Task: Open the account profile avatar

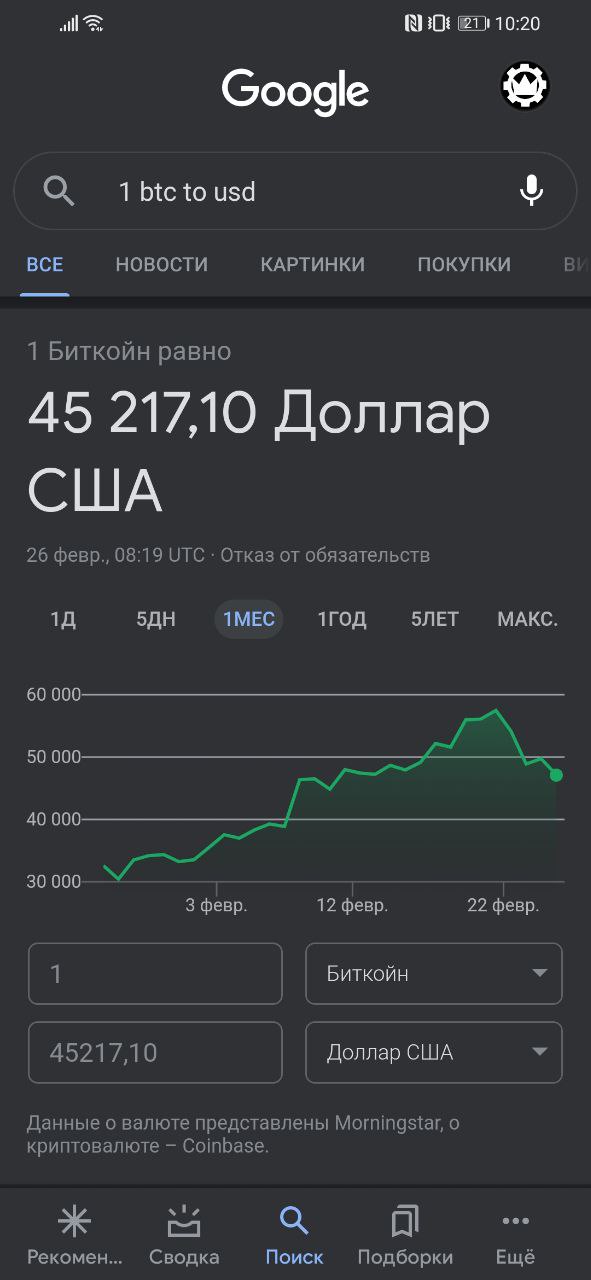Action: 525,87
